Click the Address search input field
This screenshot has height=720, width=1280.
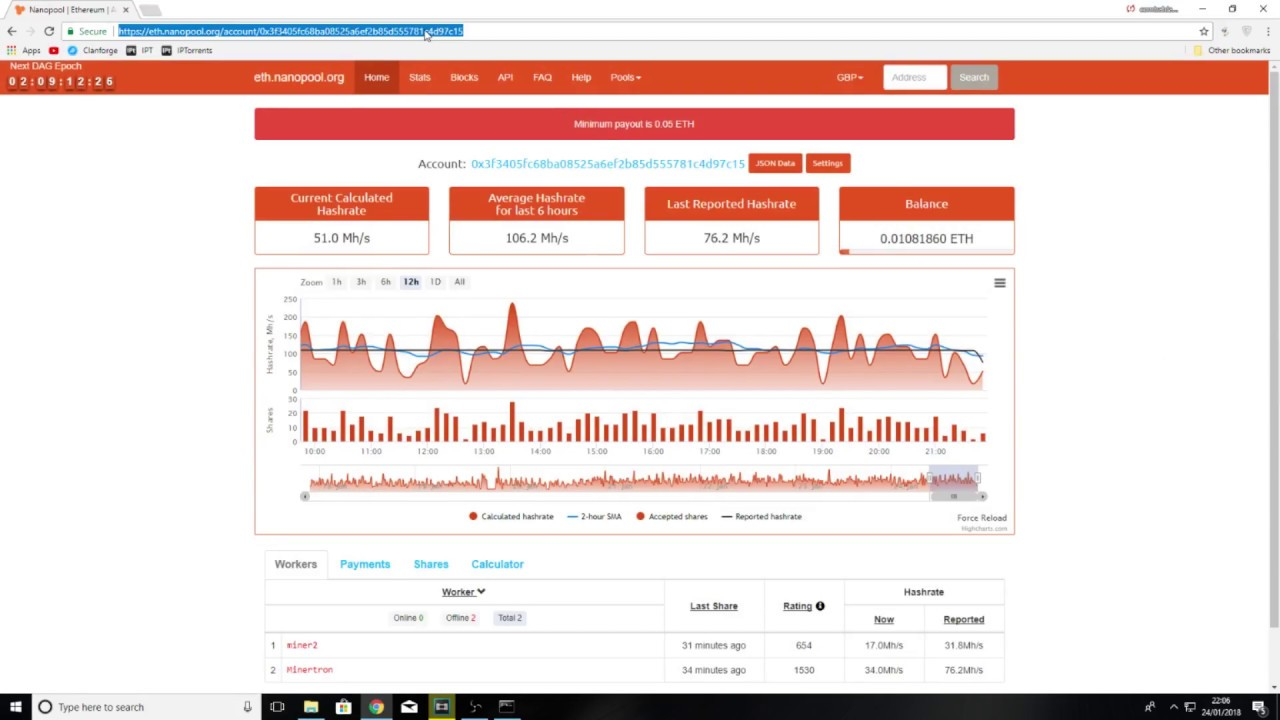(x=915, y=77)
